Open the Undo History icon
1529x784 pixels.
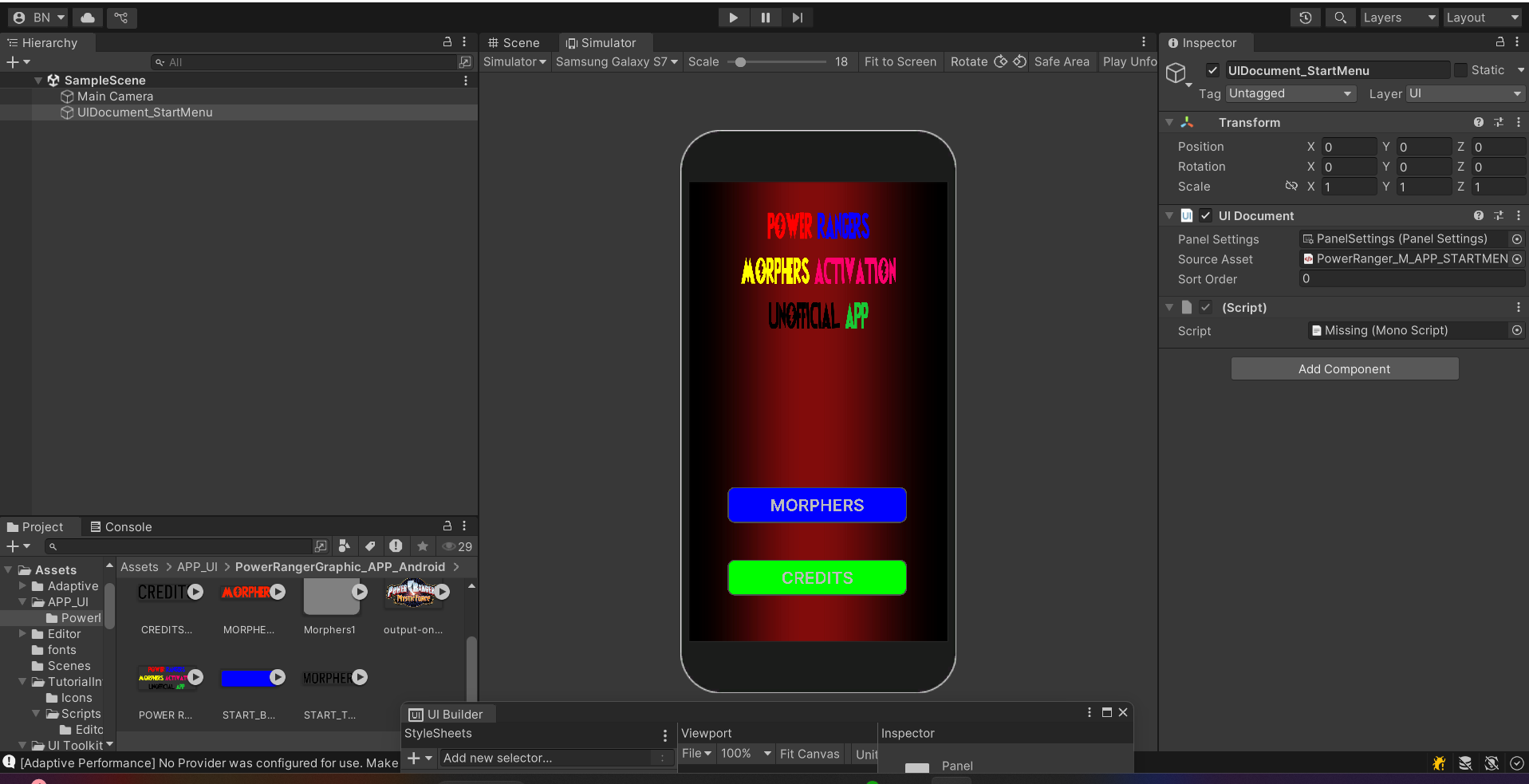[1306, 18]
